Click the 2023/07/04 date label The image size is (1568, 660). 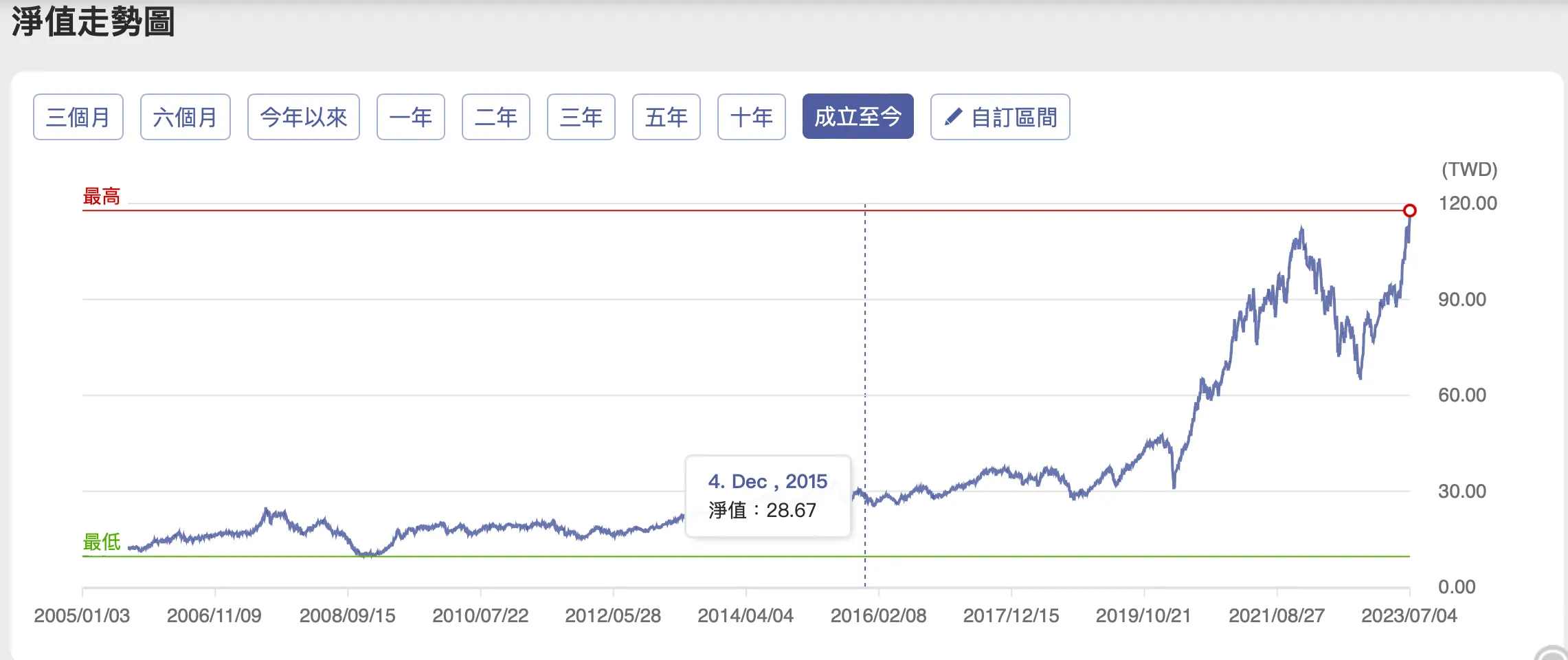point(1409,616)
